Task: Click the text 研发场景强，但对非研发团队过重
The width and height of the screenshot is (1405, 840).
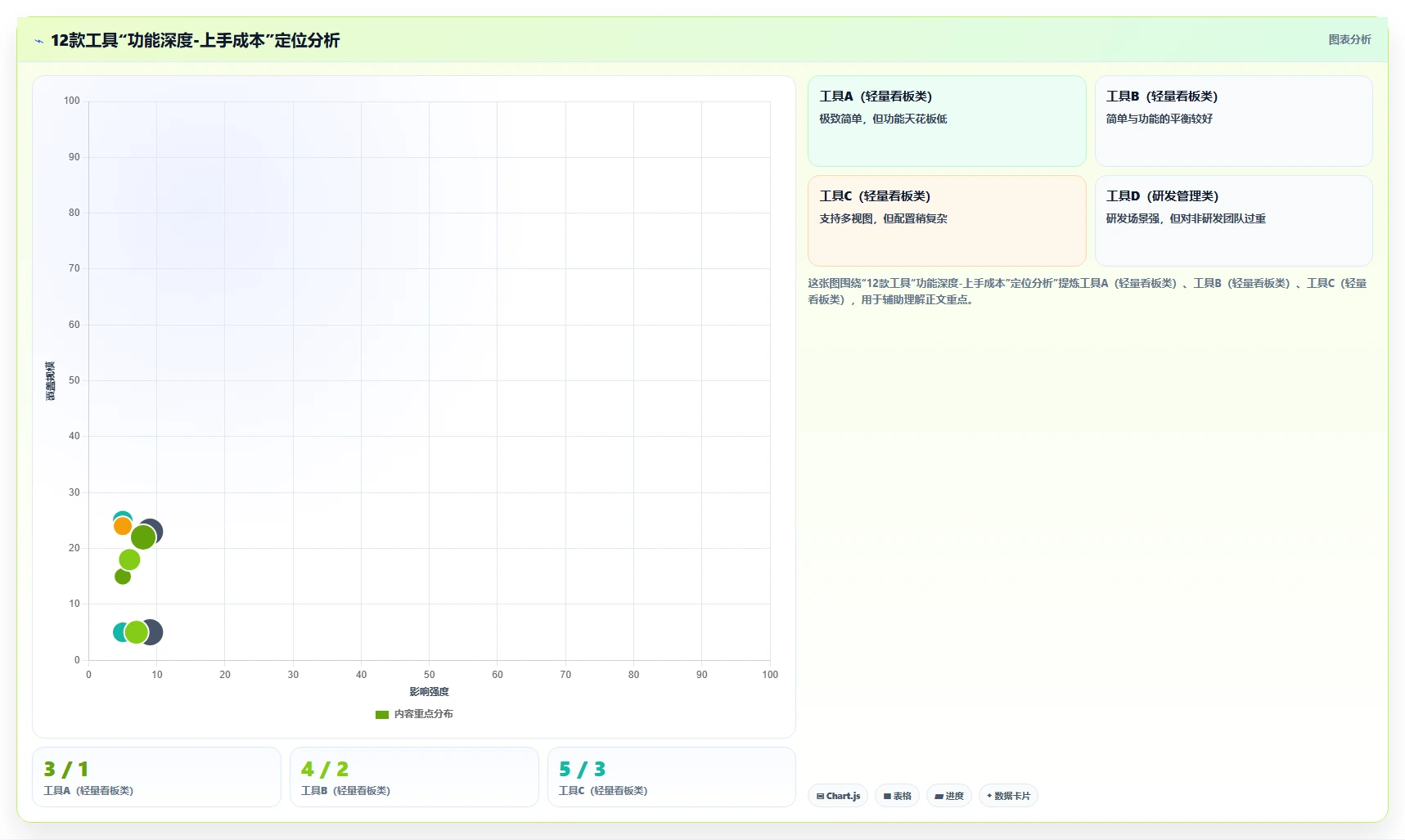Action: tap(1186, 218)
